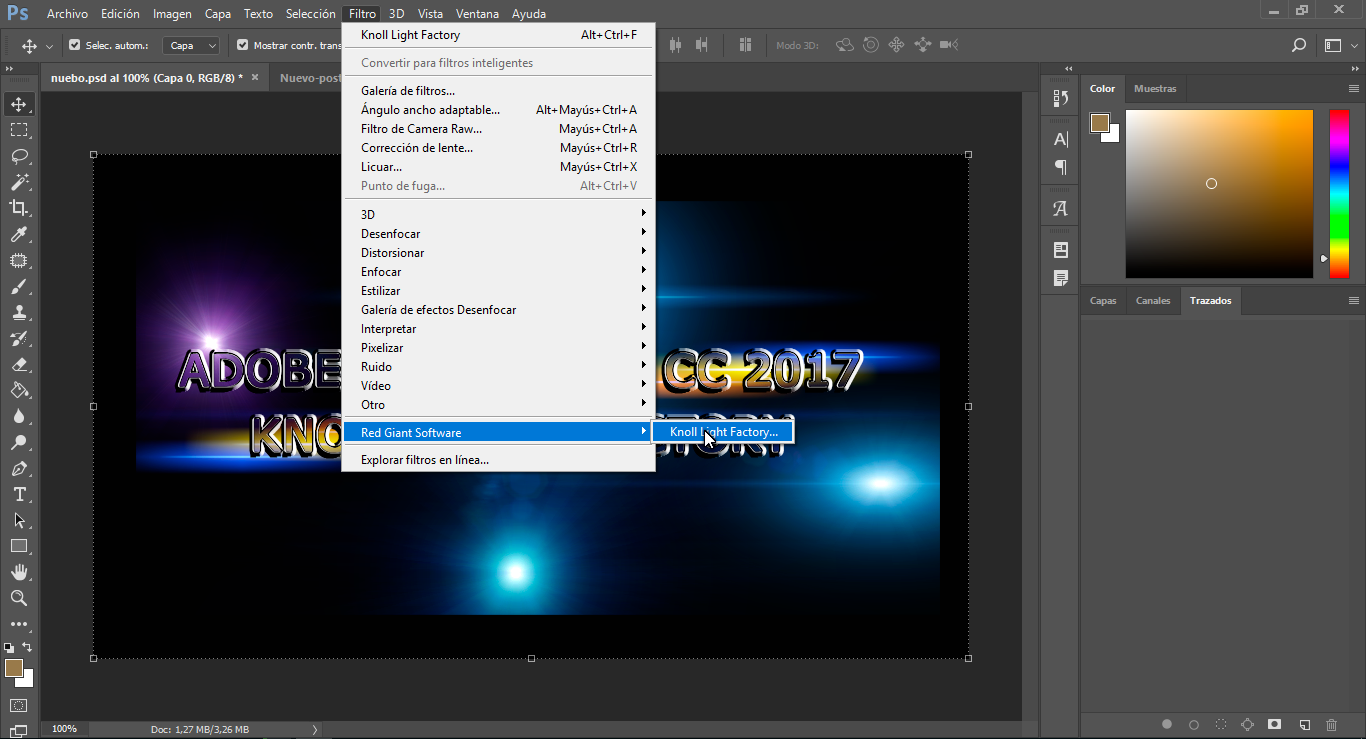Toggle Quick Mask mode
Viewport: 1366px width, 739px height.
[x=19, y=706]
